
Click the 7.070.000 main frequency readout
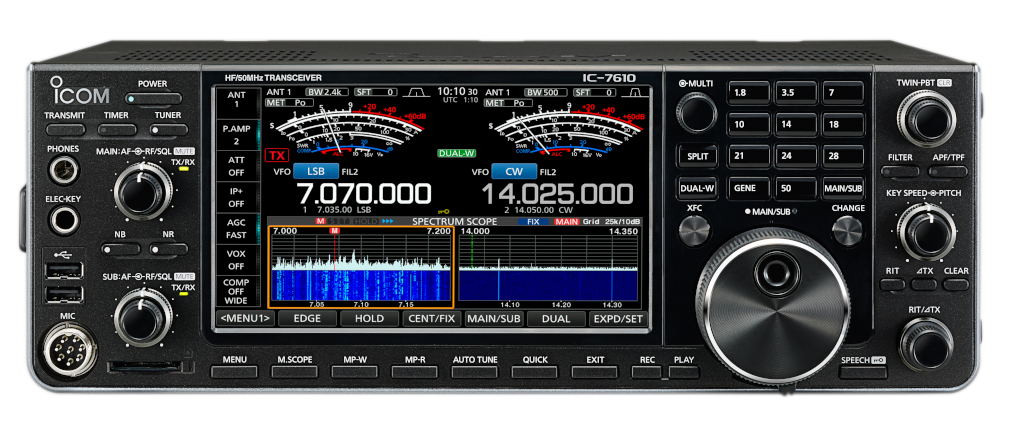pos(363,194)
